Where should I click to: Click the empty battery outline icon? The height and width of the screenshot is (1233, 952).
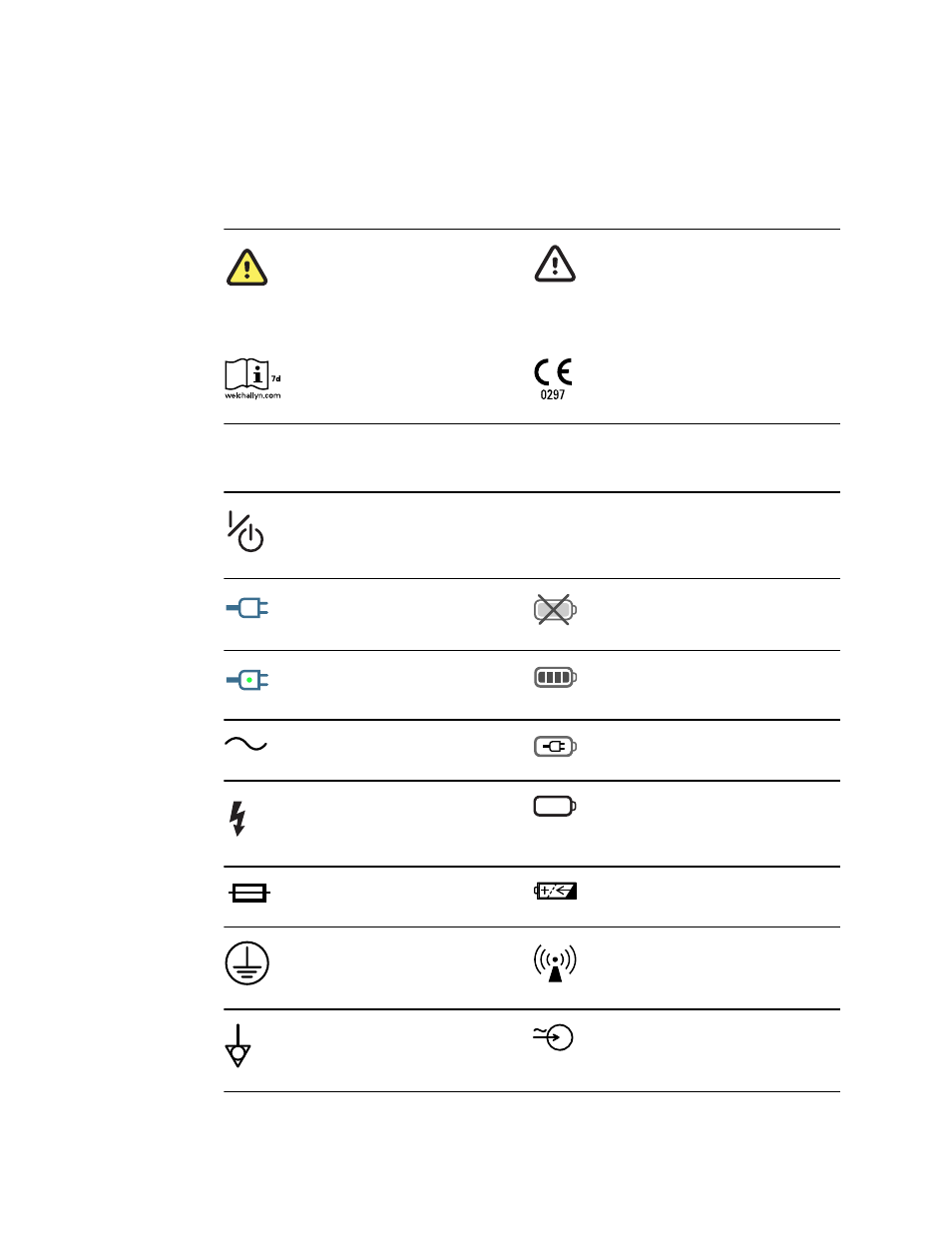(x=555, y=806)
